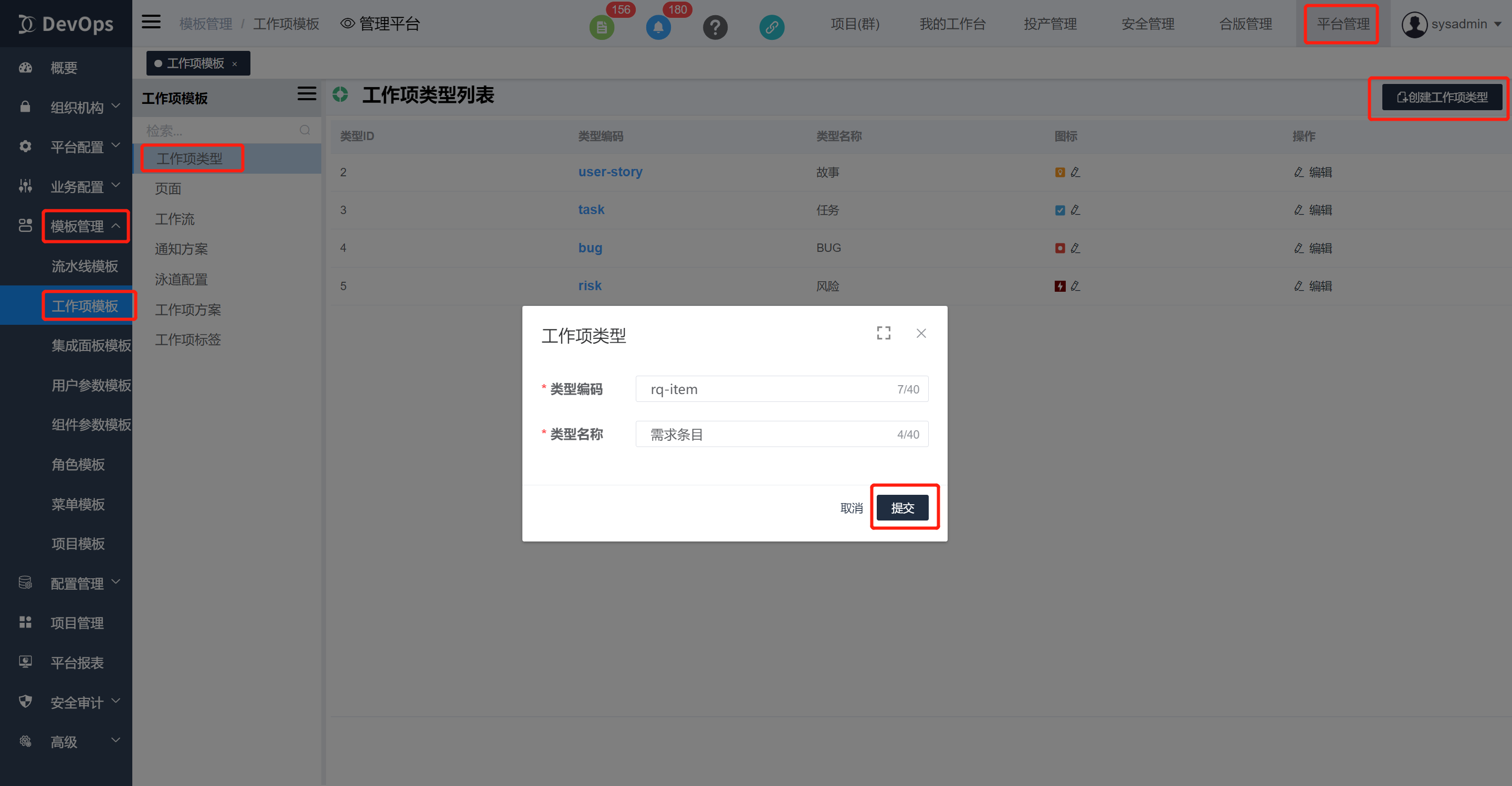Open the document icon showing 156 badge
Viewport: 1512px width, 786px height.
601,27
